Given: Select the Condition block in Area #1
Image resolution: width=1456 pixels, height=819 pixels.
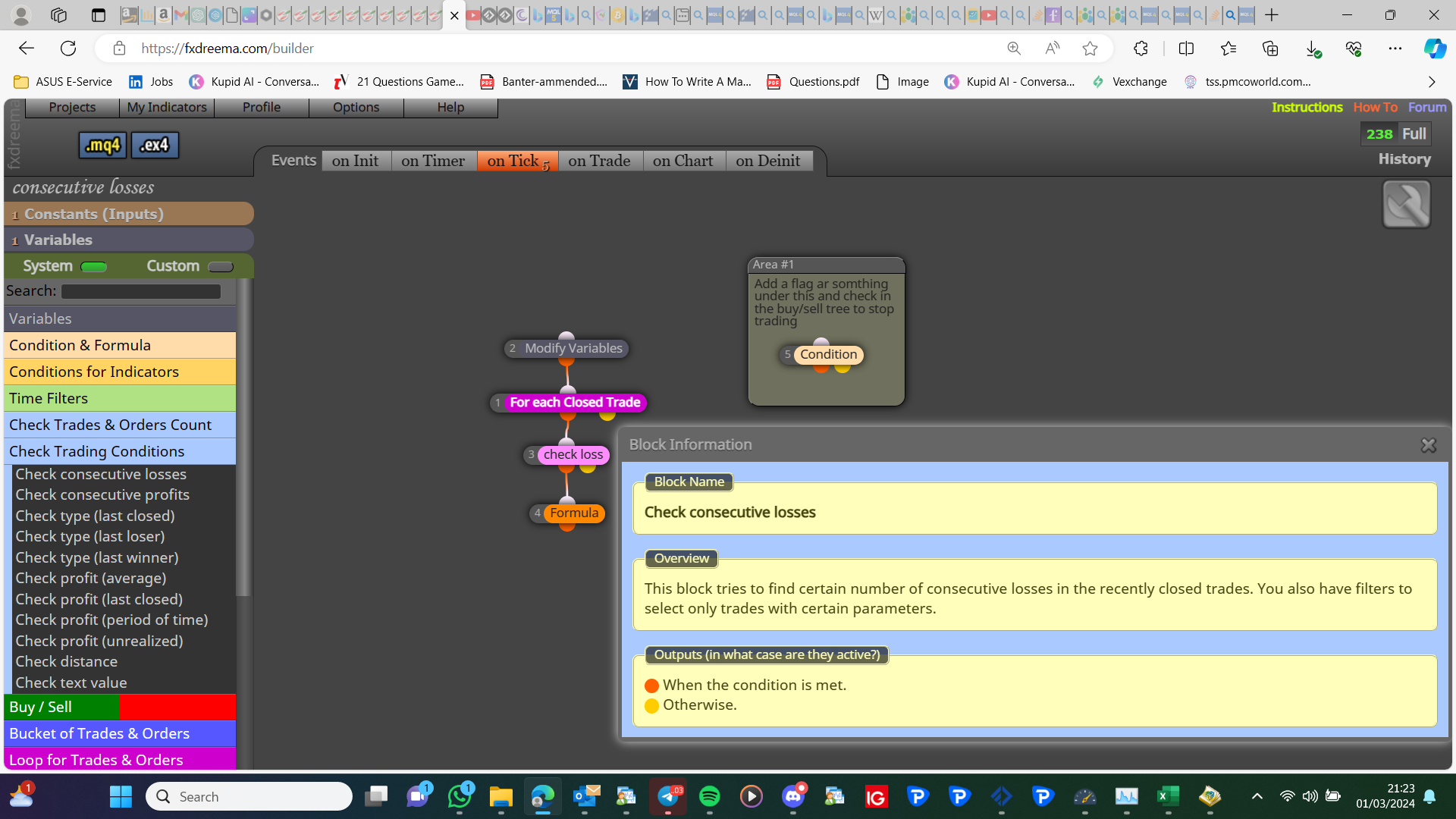Looking at the screenshot, I should [x=828, y=355].
